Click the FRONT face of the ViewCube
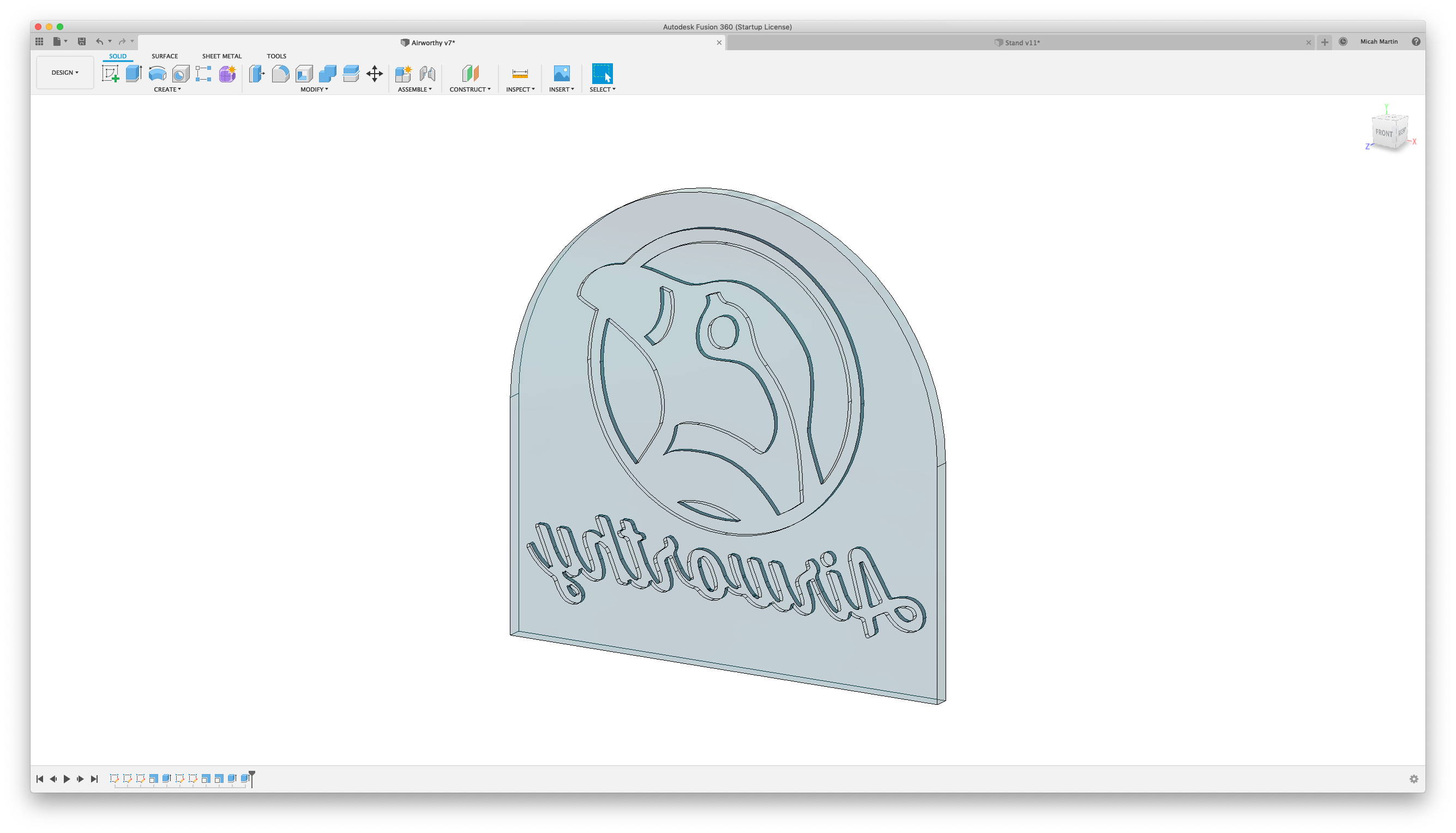The width and height of the screenshot is (1456, 833). coord(1383,133)
